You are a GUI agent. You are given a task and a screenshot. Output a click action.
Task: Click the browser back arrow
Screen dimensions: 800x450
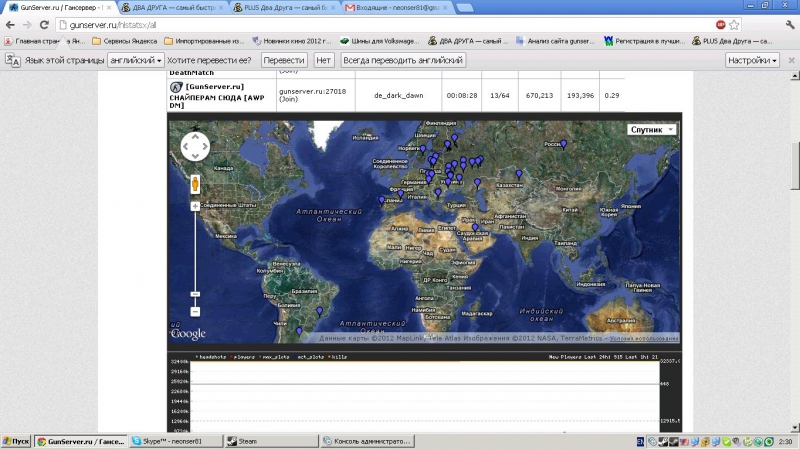[9, 24]
